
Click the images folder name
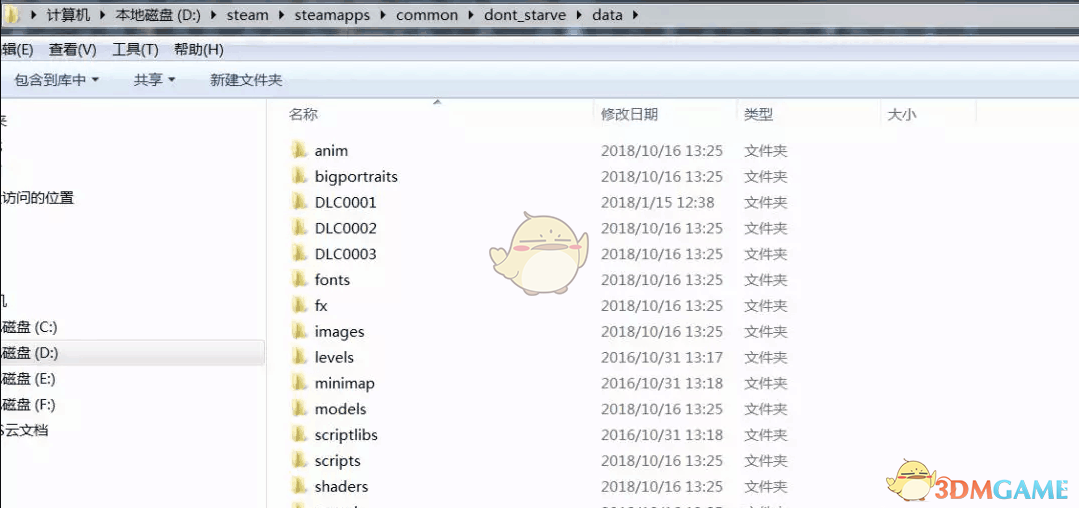pos(339,332)
